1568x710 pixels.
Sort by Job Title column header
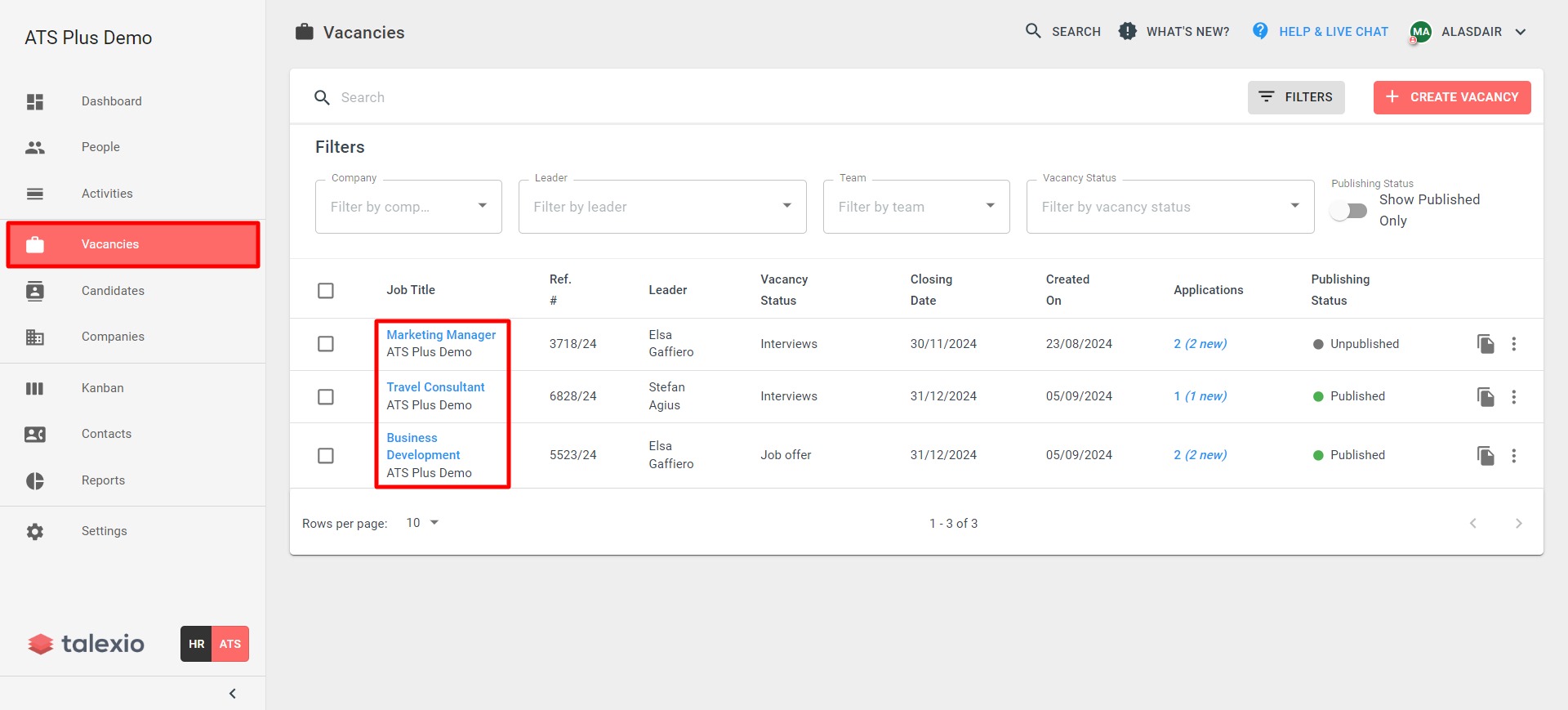[411, 290]
